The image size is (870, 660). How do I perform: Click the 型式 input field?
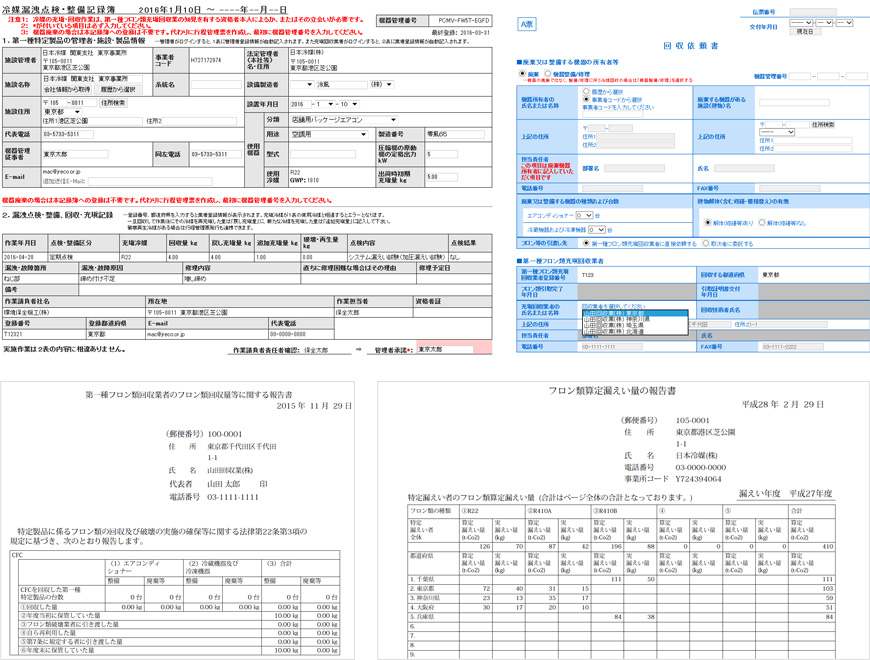322,154
